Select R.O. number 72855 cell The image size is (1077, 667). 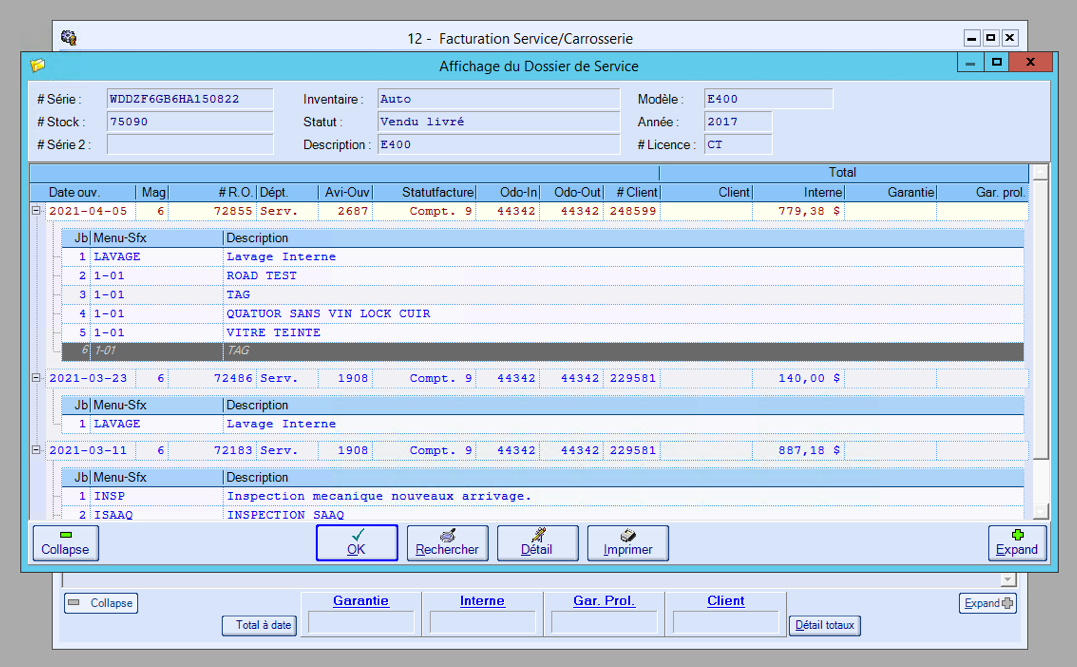point(213,211)
